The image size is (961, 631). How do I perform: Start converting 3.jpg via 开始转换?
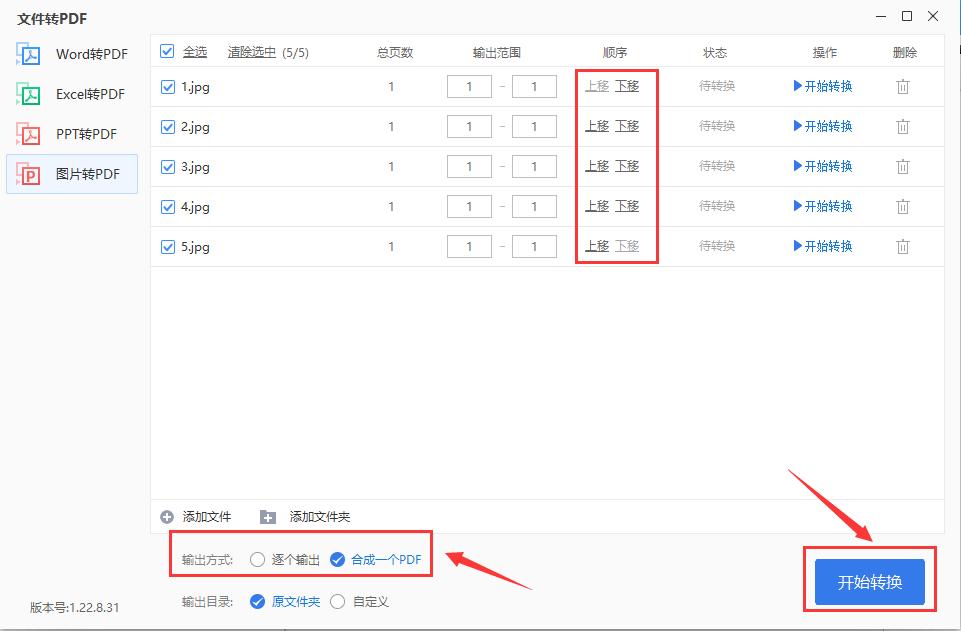[825, 166]
